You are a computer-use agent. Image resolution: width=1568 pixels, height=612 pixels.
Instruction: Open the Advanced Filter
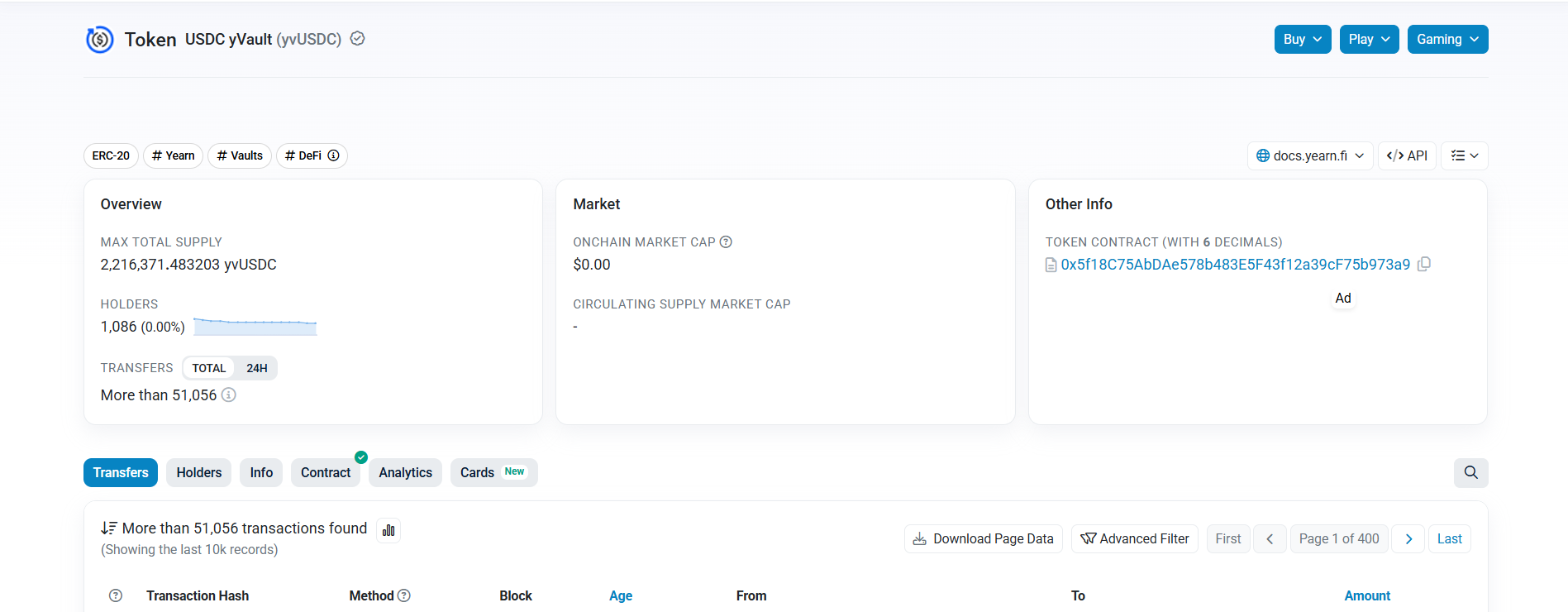click(x=1135, y=539)
